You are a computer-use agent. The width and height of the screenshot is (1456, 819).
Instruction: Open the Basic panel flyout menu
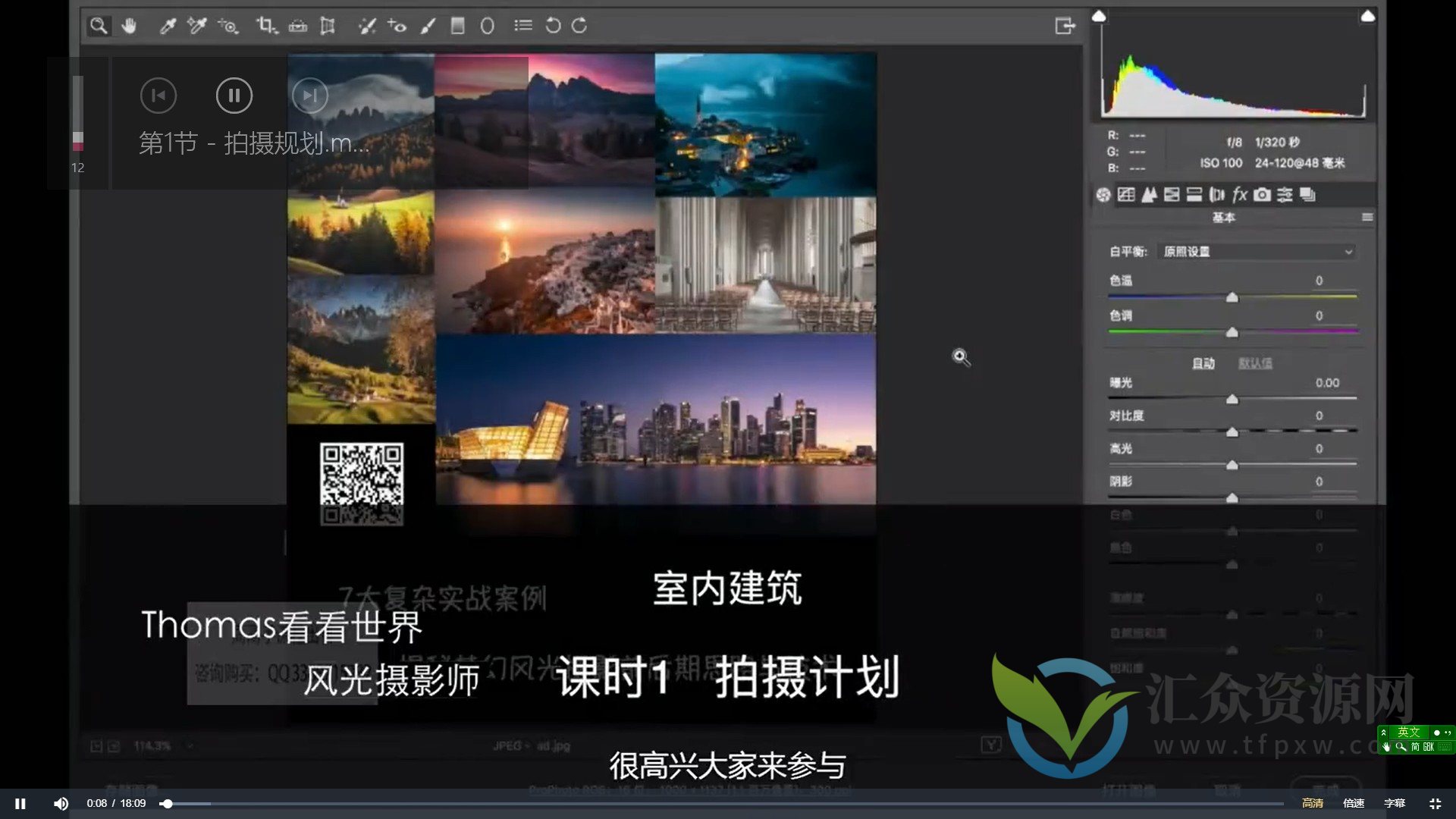tap(1367, 218)
